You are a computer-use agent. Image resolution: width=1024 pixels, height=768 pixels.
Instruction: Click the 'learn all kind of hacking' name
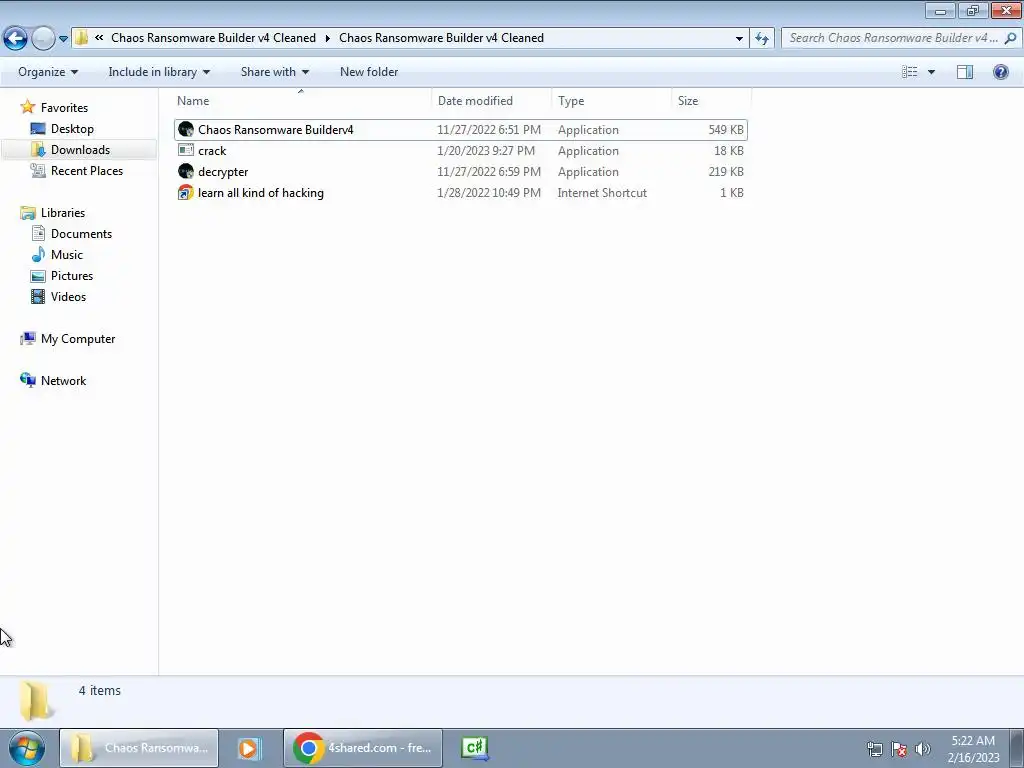261,193
